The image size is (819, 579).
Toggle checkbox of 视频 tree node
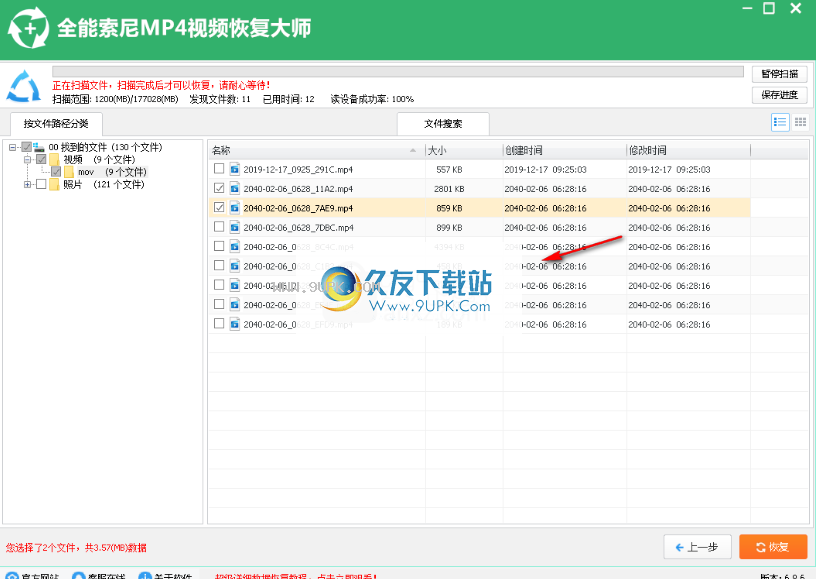tap(41, 159)
